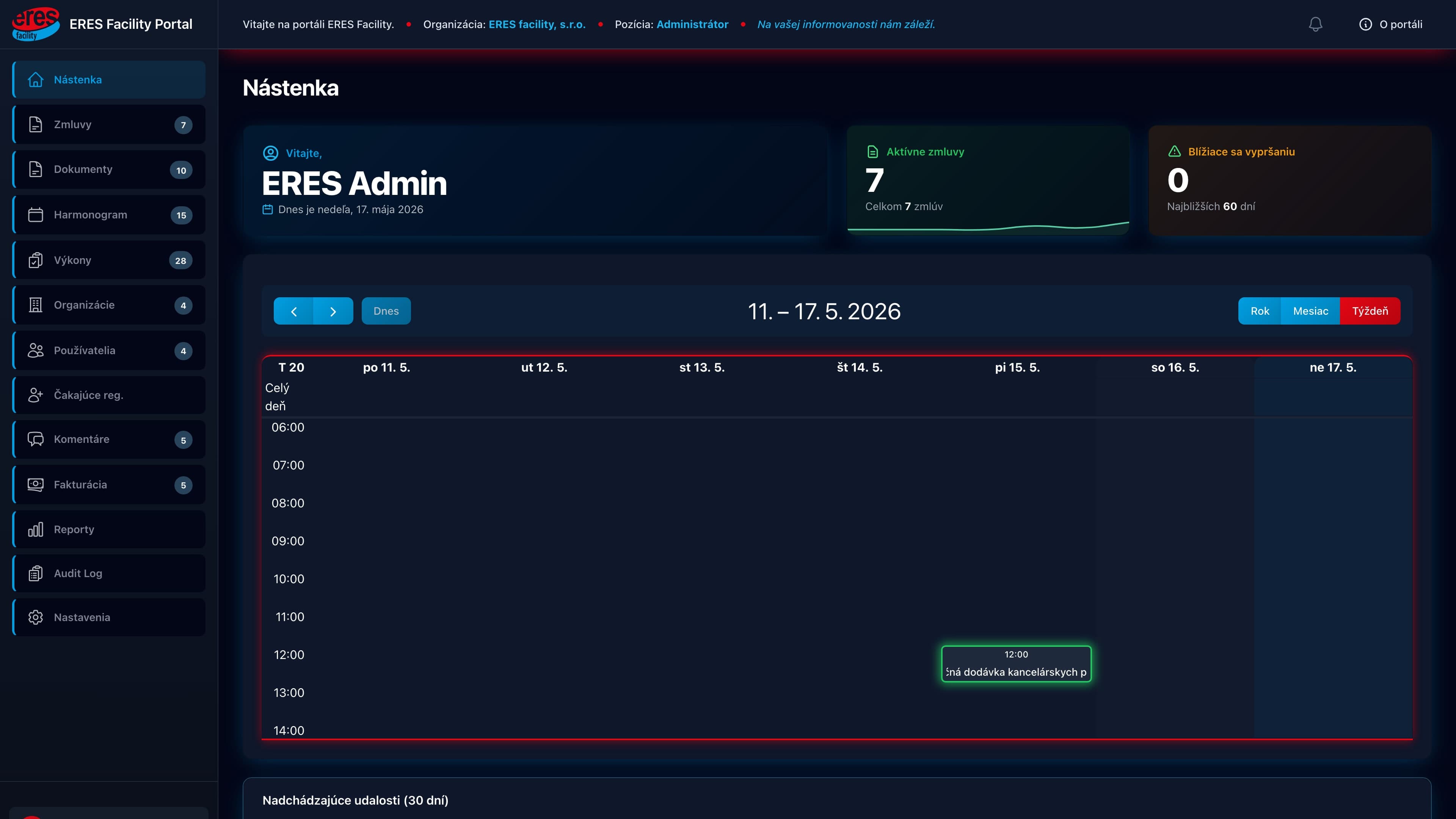This screenshot has width=1456, height=819.
Task: Click the ERES facility logo
Action: tap(35, 24)
